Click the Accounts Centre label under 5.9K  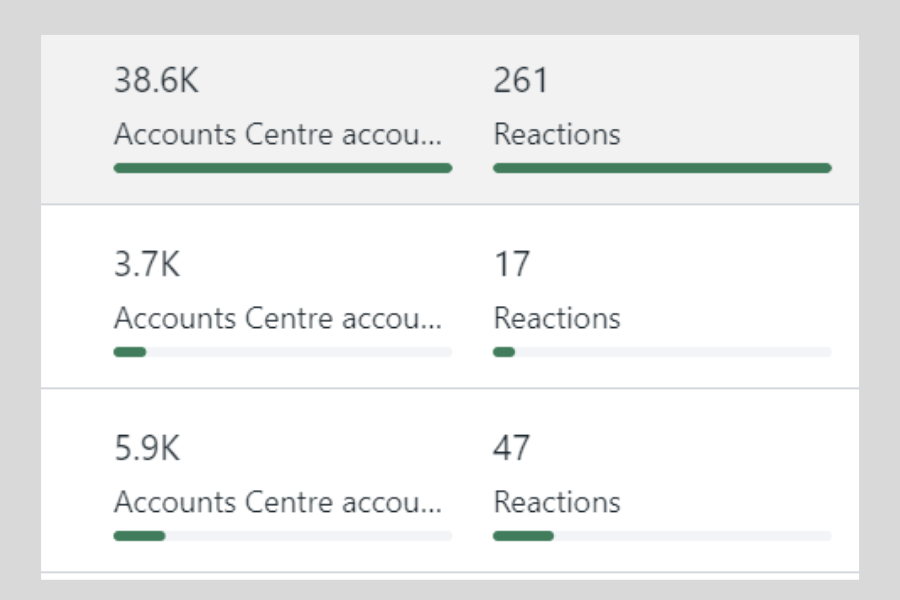278,502
